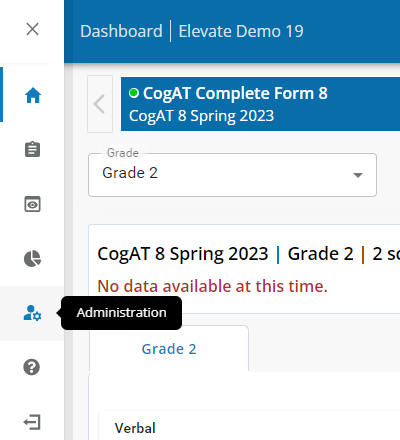The width and height of the screenshot is (400, 440).
Task: Open the Help question mark icon
Action: point(32,367)
